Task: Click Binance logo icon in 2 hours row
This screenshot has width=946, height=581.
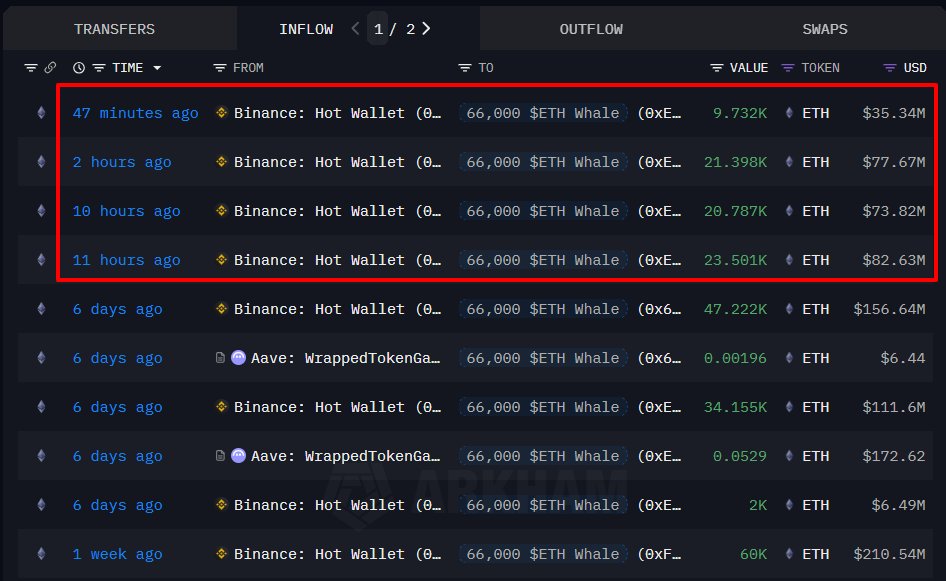Action: tap(221, 161)
